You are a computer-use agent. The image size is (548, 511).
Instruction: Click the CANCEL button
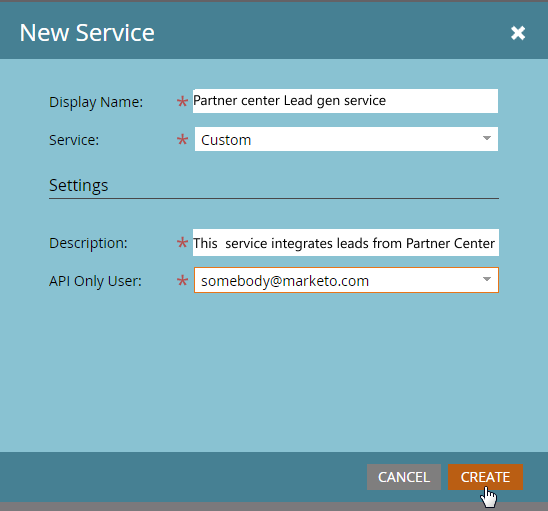pyautogui.click(x=404, y=477)
